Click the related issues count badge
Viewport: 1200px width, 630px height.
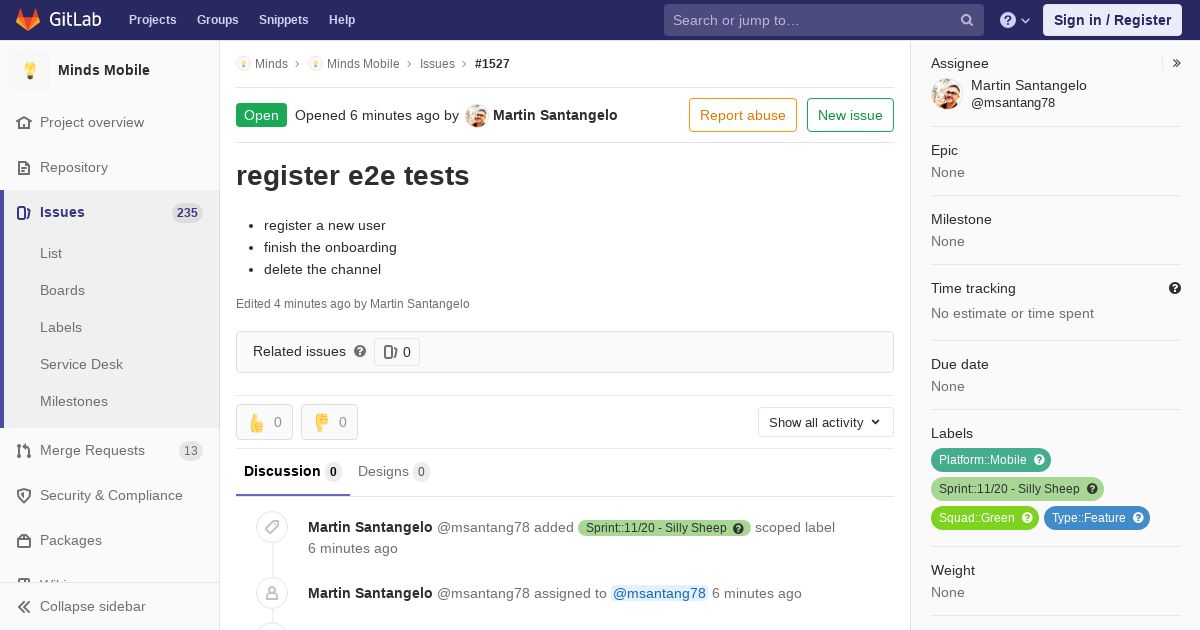397,352
